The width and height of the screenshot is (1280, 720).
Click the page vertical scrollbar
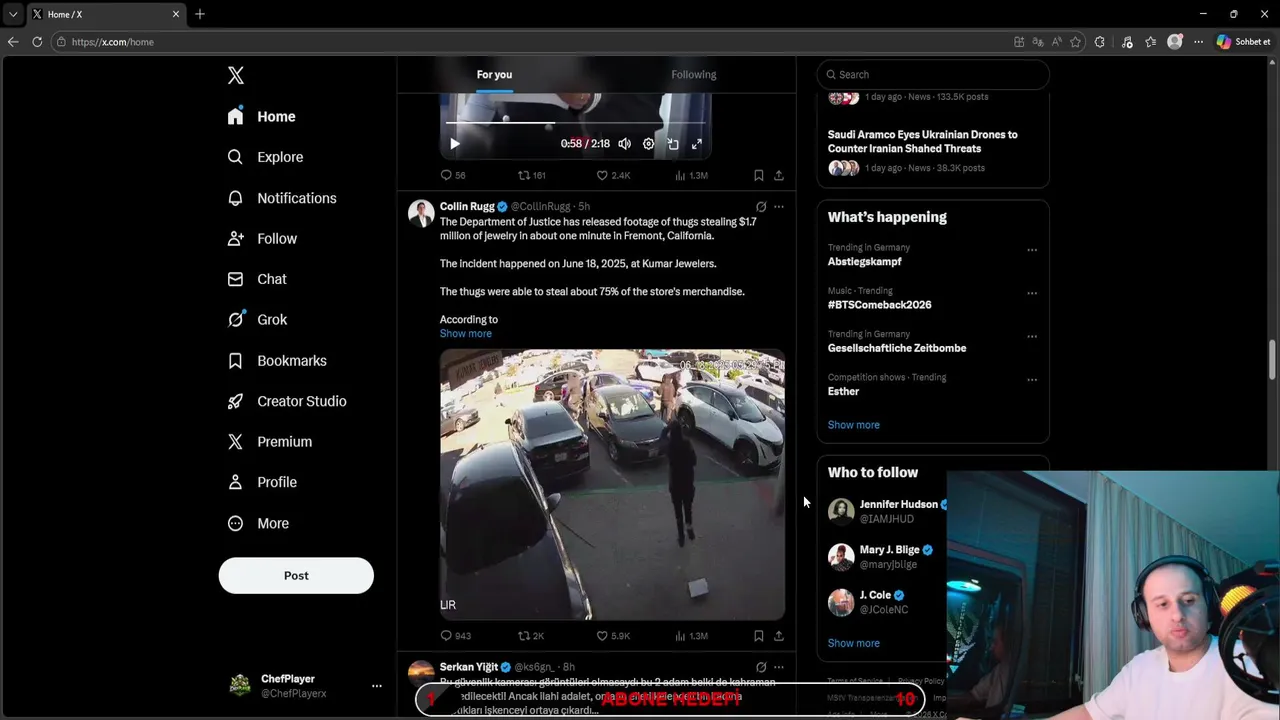point(1273,360)
